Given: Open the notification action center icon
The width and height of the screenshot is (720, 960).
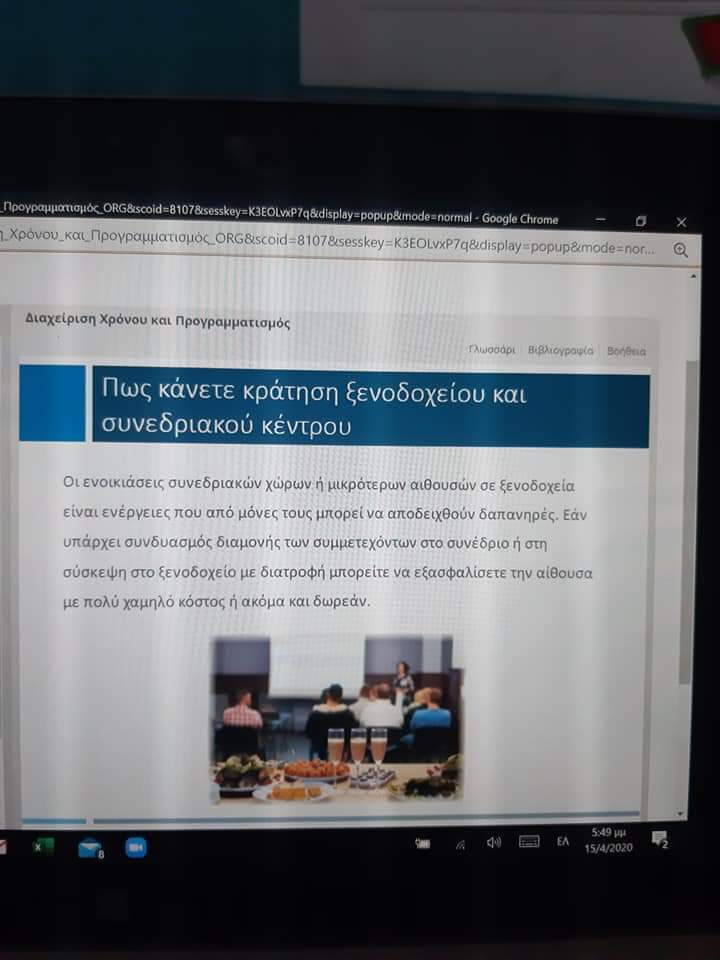Looking at the screenshot, I should 659,839.
